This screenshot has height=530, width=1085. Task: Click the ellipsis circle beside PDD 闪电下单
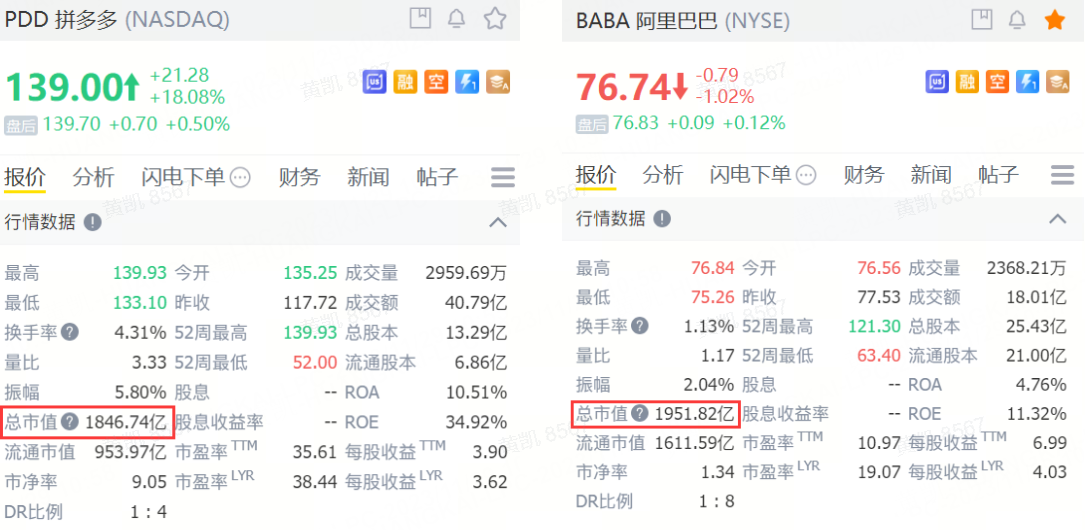pyautogui.click(x=240, y=178)
